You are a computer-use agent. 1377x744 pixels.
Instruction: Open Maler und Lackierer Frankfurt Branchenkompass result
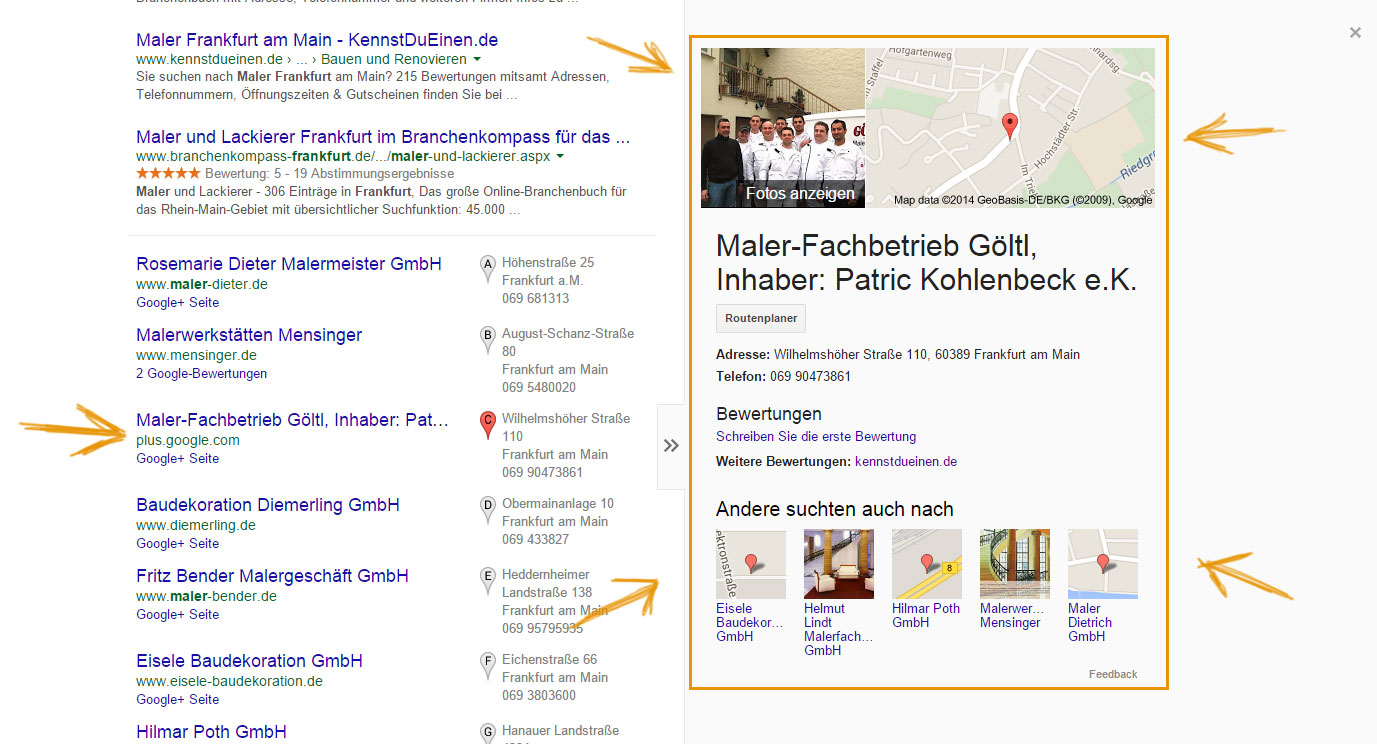point(383,137)
